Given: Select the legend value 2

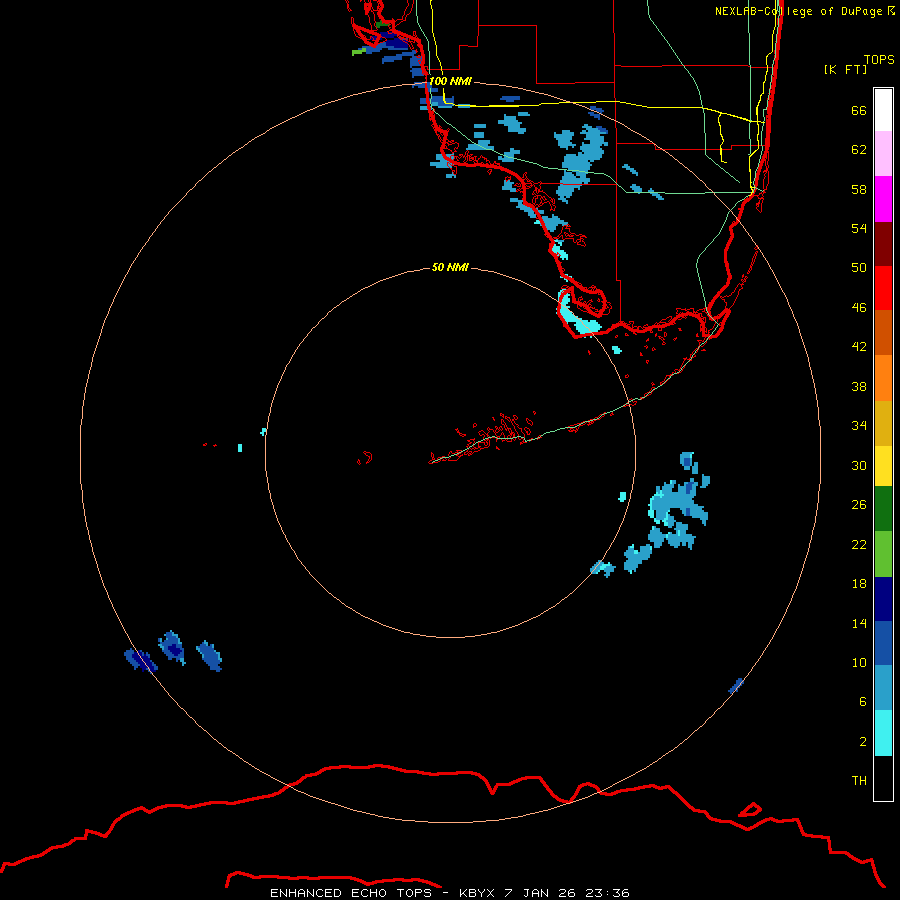Looking at the screenshot, I should tap(863, 741).
